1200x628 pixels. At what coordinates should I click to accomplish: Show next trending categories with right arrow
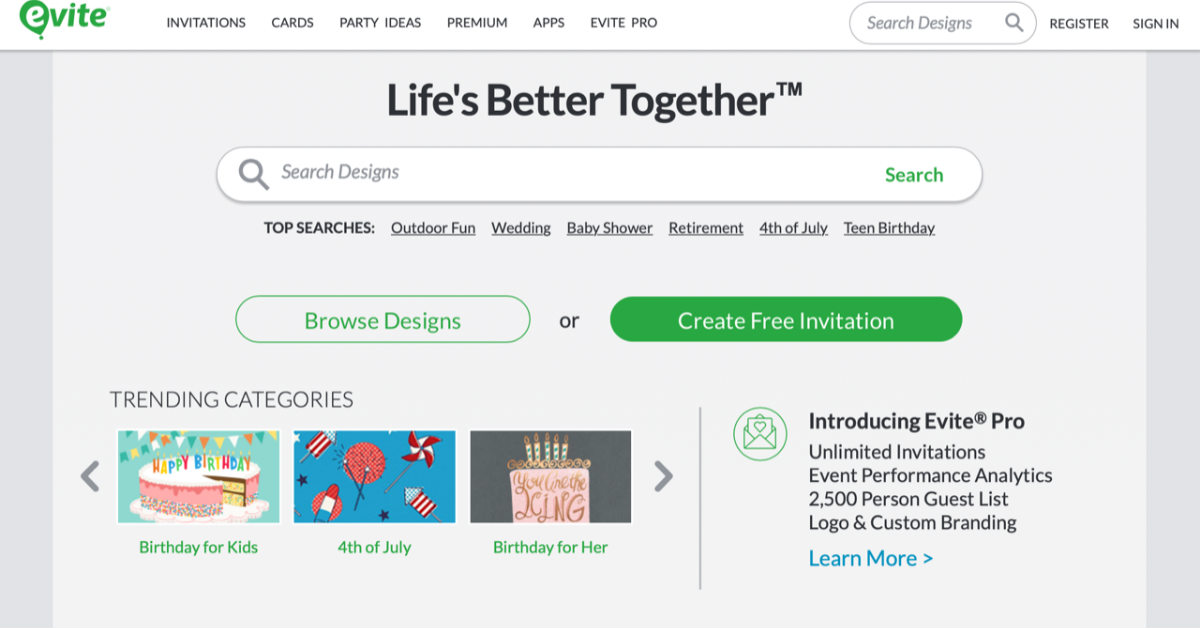click(x=663, y=476)
